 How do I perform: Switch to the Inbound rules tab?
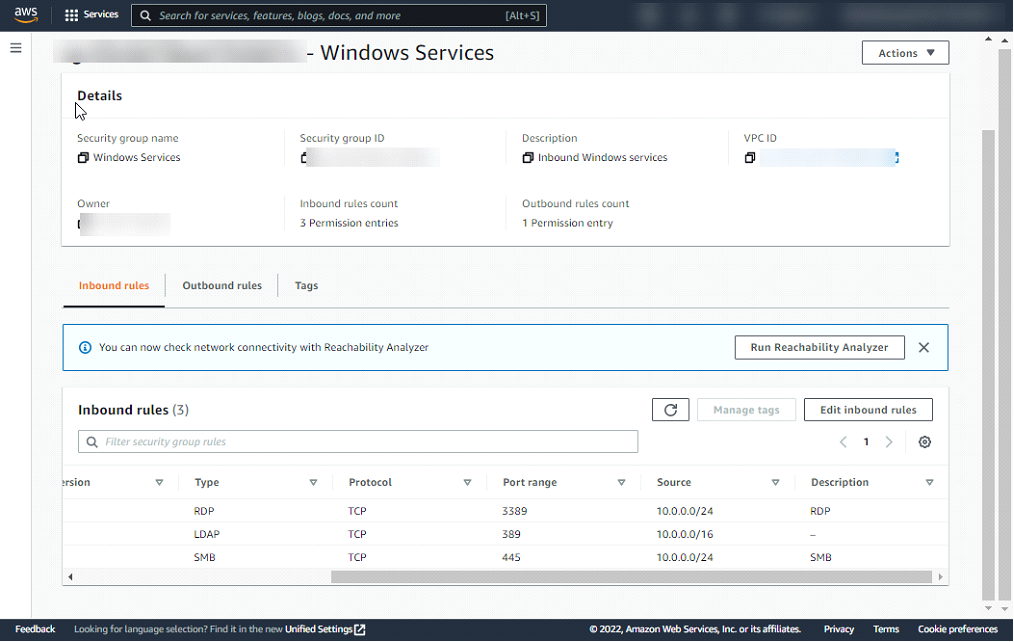click(114, 286)
